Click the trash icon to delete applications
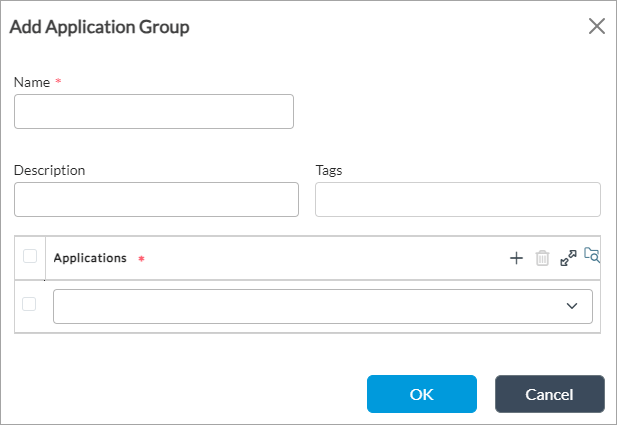 pos(542,258)
